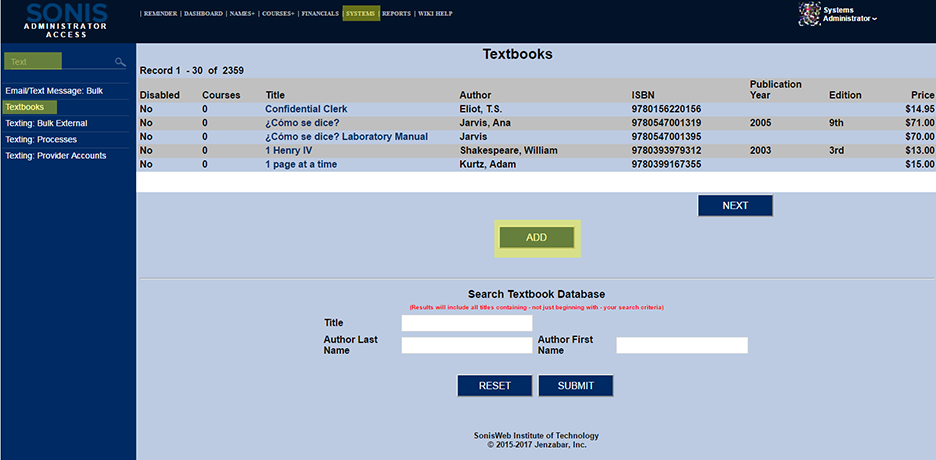Open the Confidential Clerk textbook
The width and height of the screenshot is (936, 460).
pos(306,109)
